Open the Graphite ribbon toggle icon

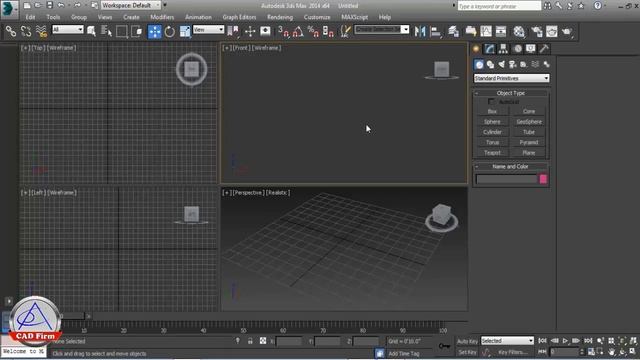tap(471, 31)
